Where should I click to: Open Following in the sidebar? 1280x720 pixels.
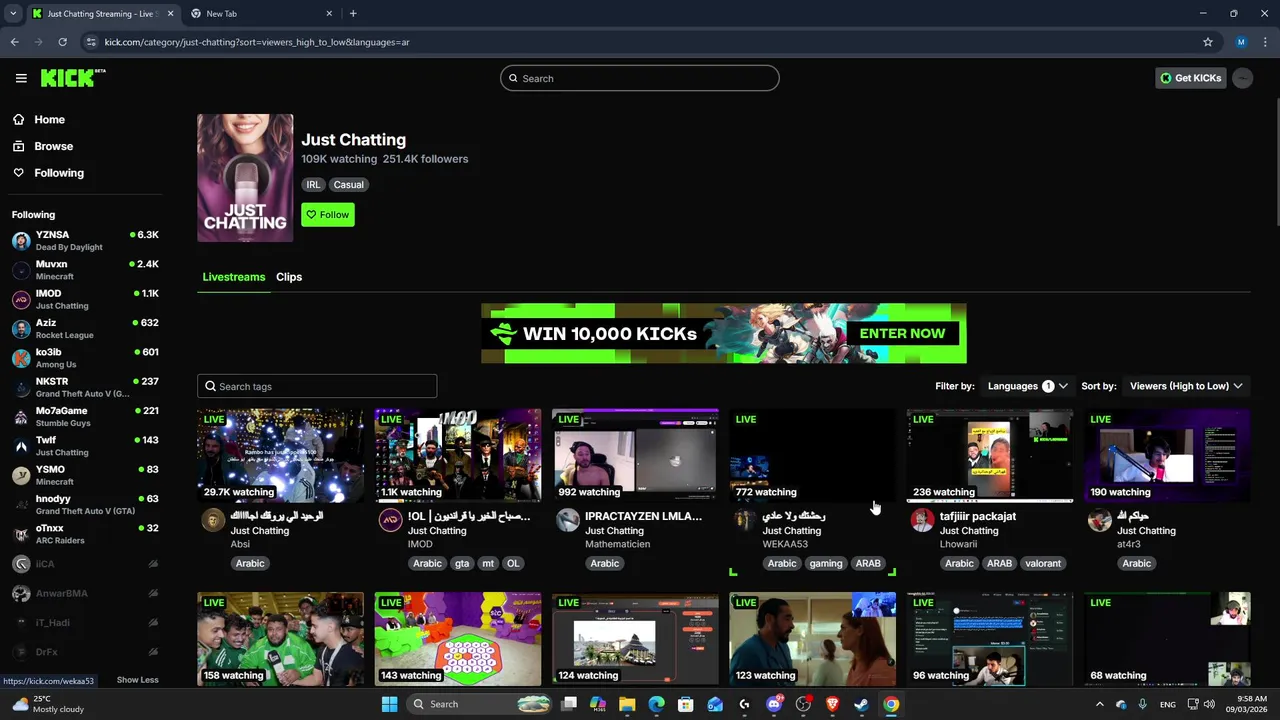pyautogui.click(x=59, y=173)
